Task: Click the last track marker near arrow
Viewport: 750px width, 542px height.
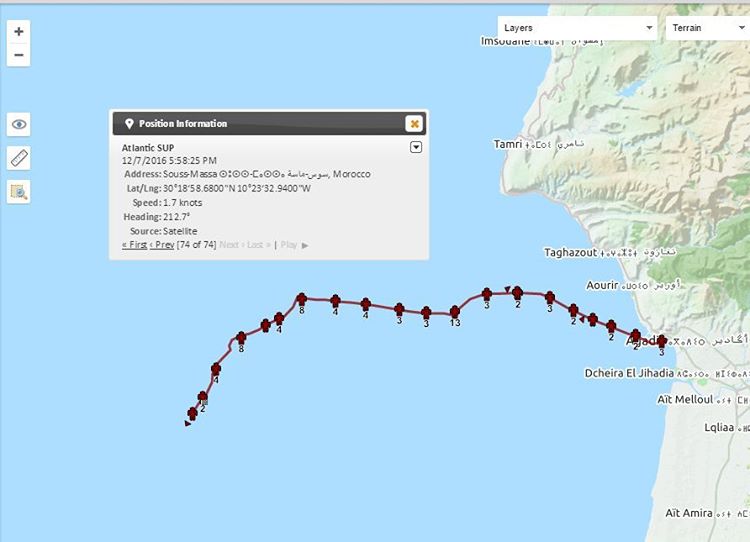Action: click(x=193, y=413)
